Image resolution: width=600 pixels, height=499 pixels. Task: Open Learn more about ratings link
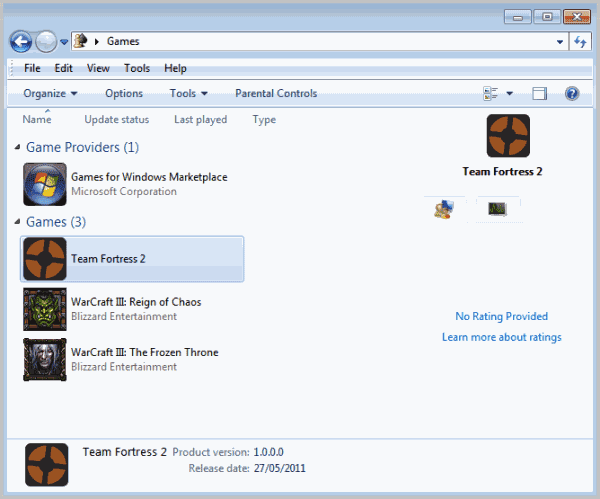tap(502, 337)
